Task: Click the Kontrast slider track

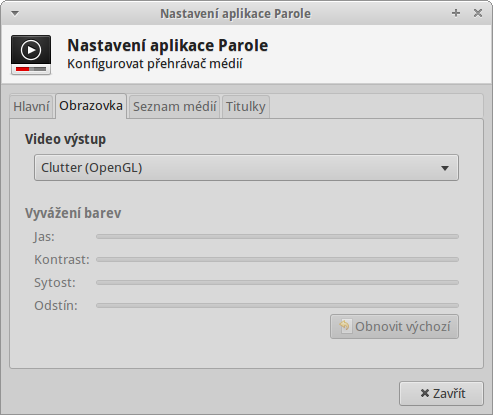Action: pyautogui.click(x=277, y=259)
